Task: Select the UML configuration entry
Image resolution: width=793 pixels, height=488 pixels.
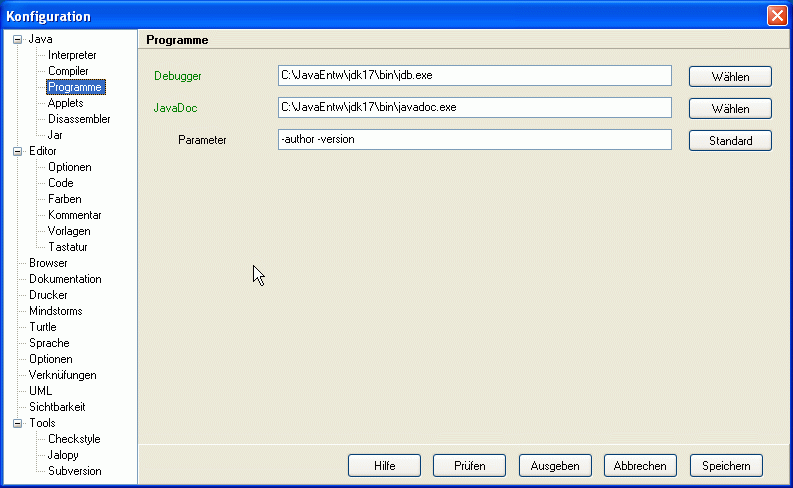Action: pos(40,391)
